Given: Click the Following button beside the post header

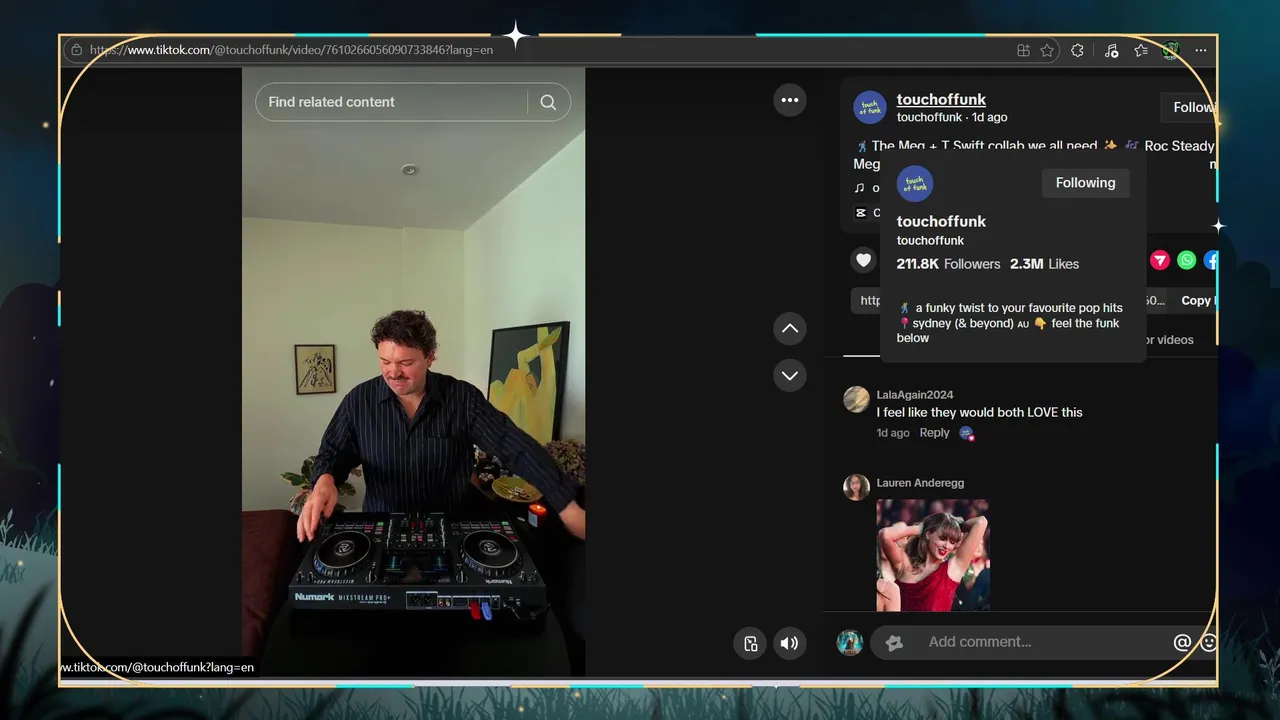Looking at the screenshot, I should coord(1190,107).
